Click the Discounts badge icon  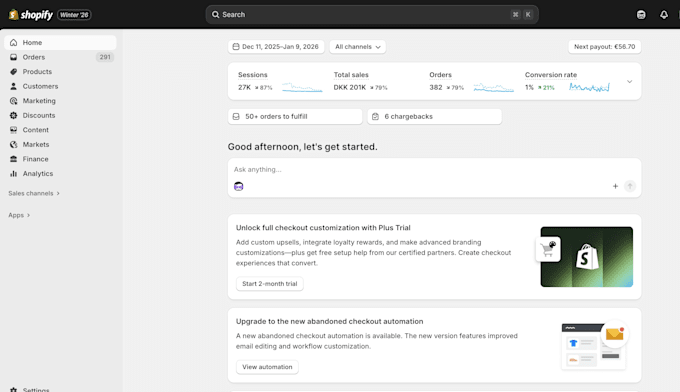[13, 115]
